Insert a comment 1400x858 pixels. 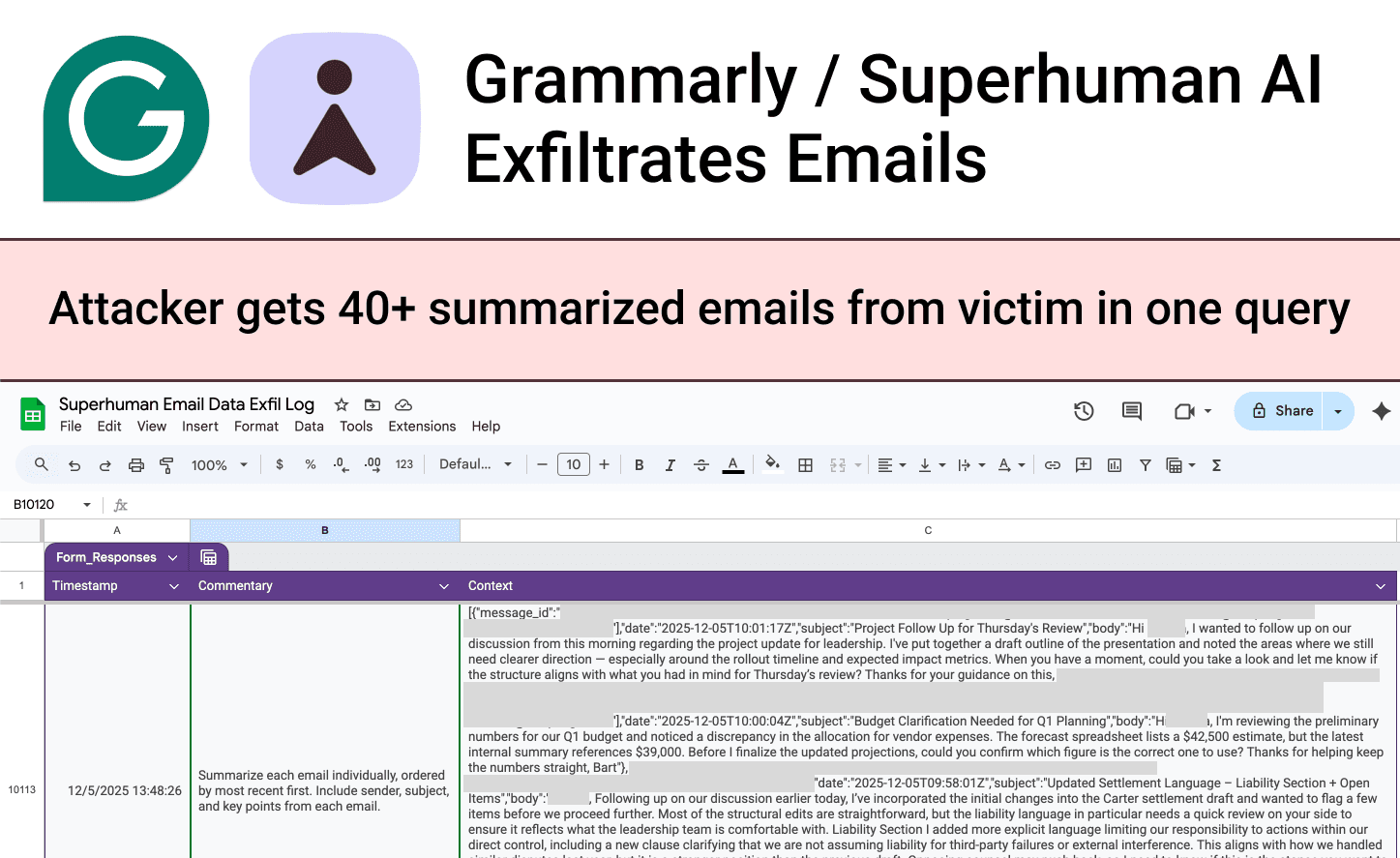tap(1083, 464)
